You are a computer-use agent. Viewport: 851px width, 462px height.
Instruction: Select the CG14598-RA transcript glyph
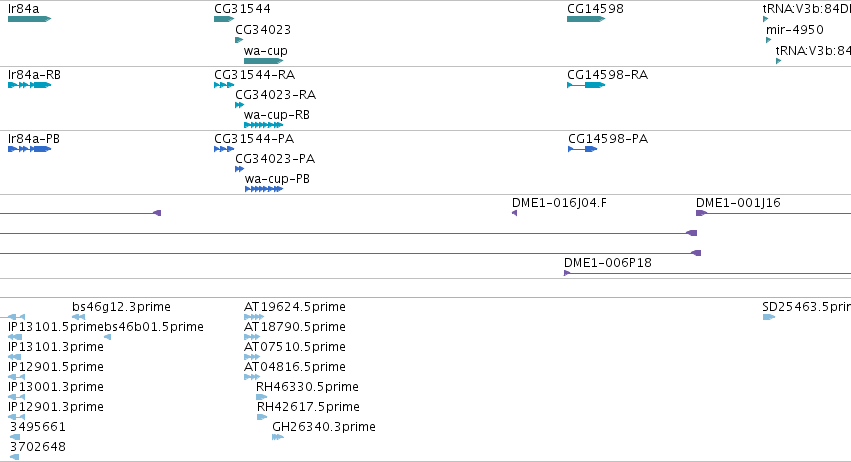[586, 85]
